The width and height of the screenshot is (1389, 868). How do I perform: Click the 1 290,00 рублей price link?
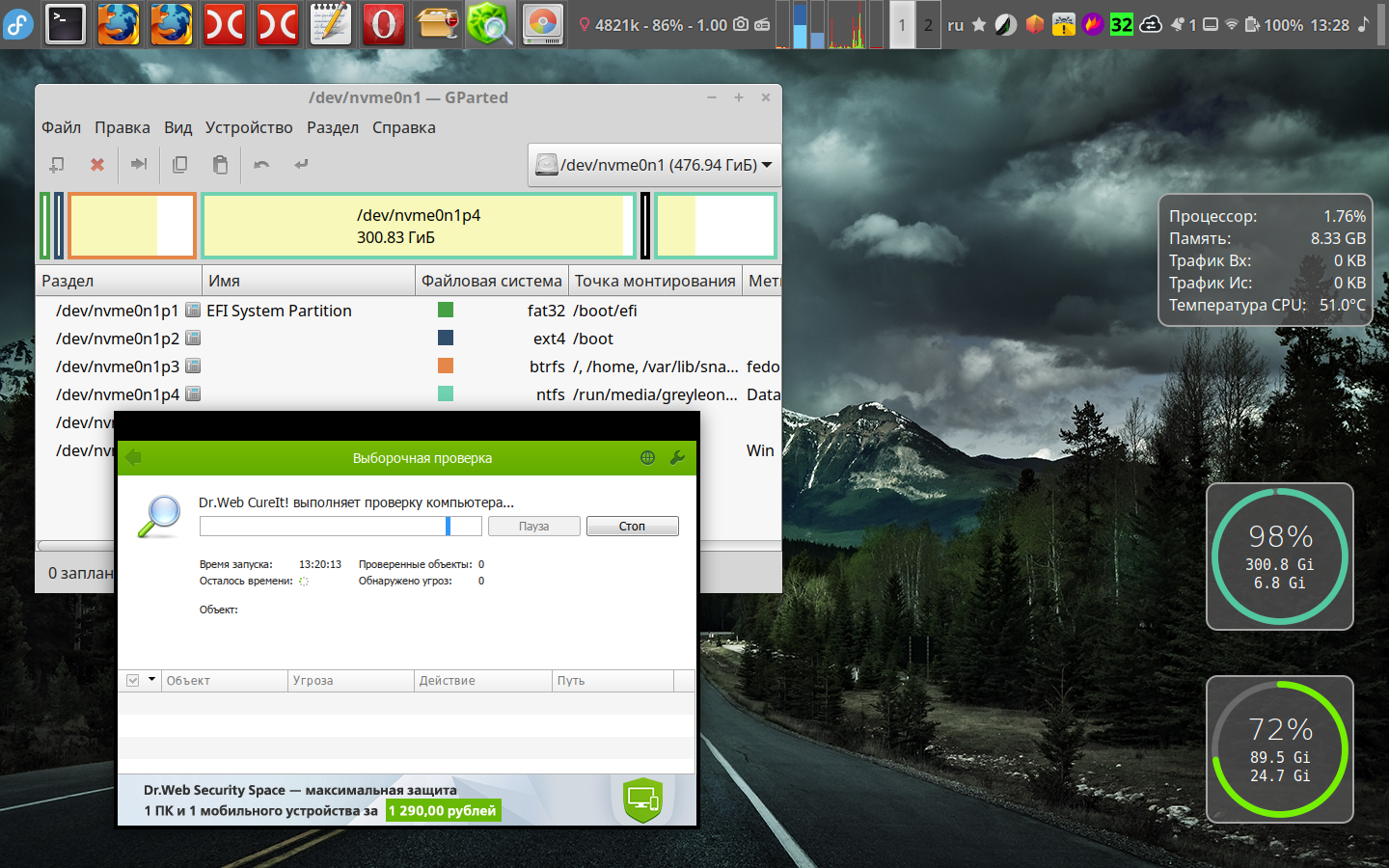(443, 811)
